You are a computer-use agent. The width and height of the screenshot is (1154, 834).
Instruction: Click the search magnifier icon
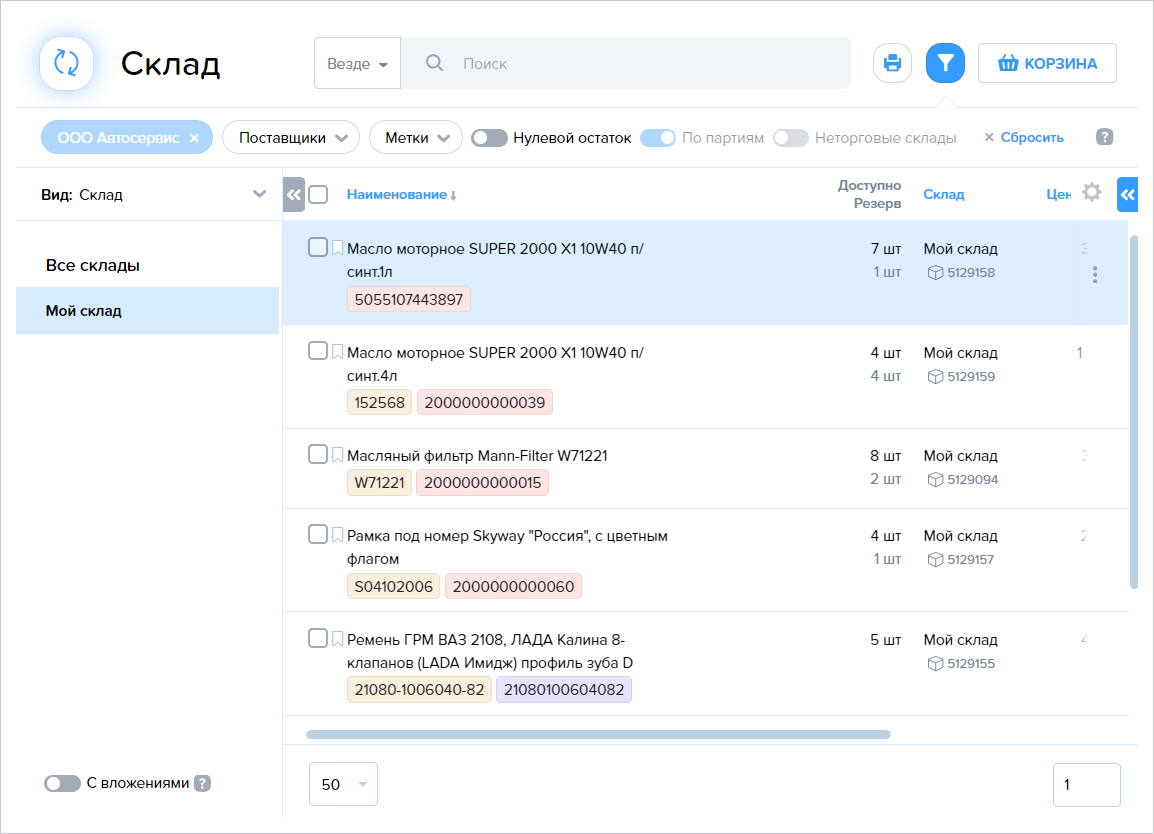(x=434, y=63)
